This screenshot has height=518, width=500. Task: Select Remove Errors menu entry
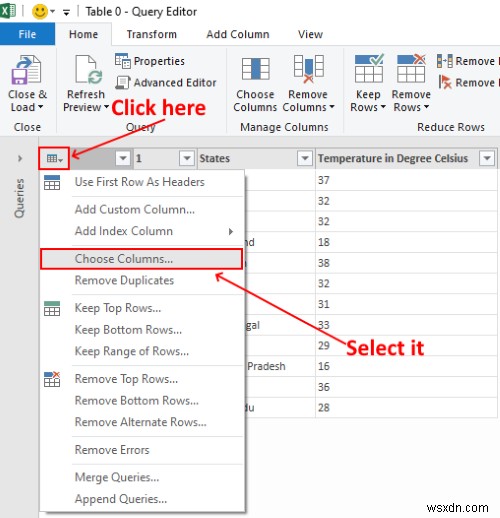click(x=142, y=450)
